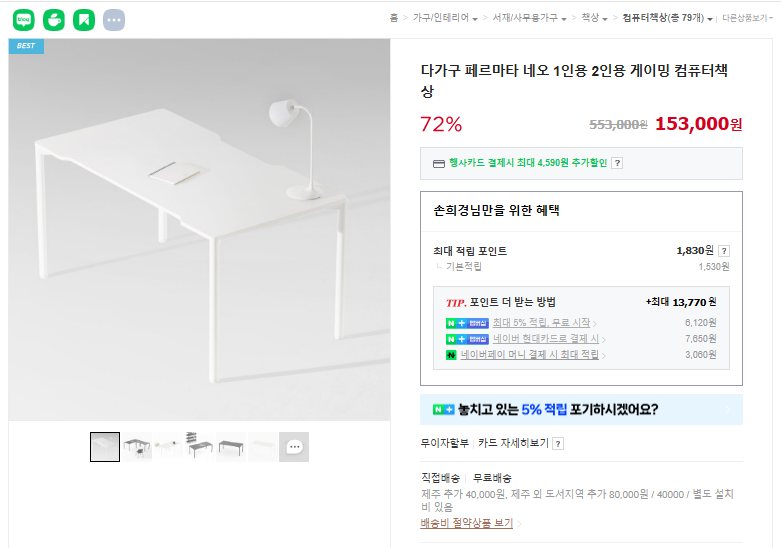This screenshot has height=548, width=781.
Task: Go to 홈 in breadcrumb
Action: 394,18
